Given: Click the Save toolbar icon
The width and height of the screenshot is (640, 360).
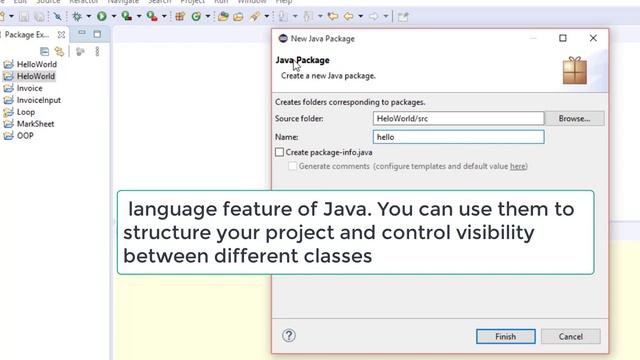Looking at the screenshot, I should [24, 17].
